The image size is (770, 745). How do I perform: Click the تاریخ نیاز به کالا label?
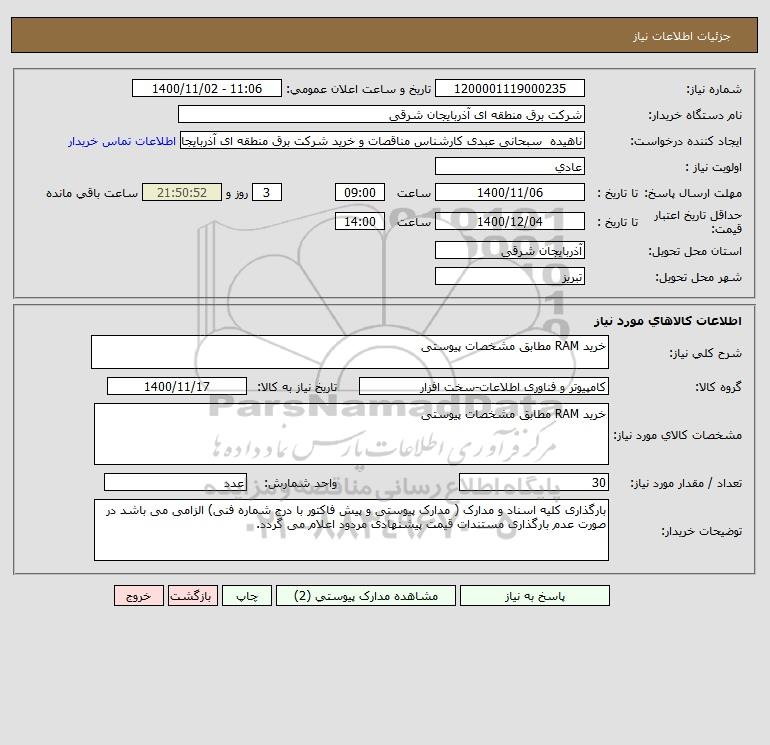297,387
